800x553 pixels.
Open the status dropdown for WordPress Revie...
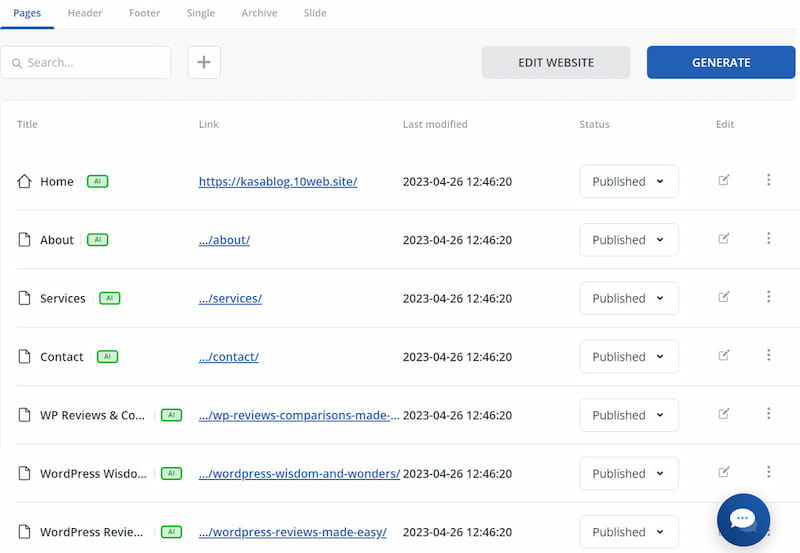[x=629, y=532]
